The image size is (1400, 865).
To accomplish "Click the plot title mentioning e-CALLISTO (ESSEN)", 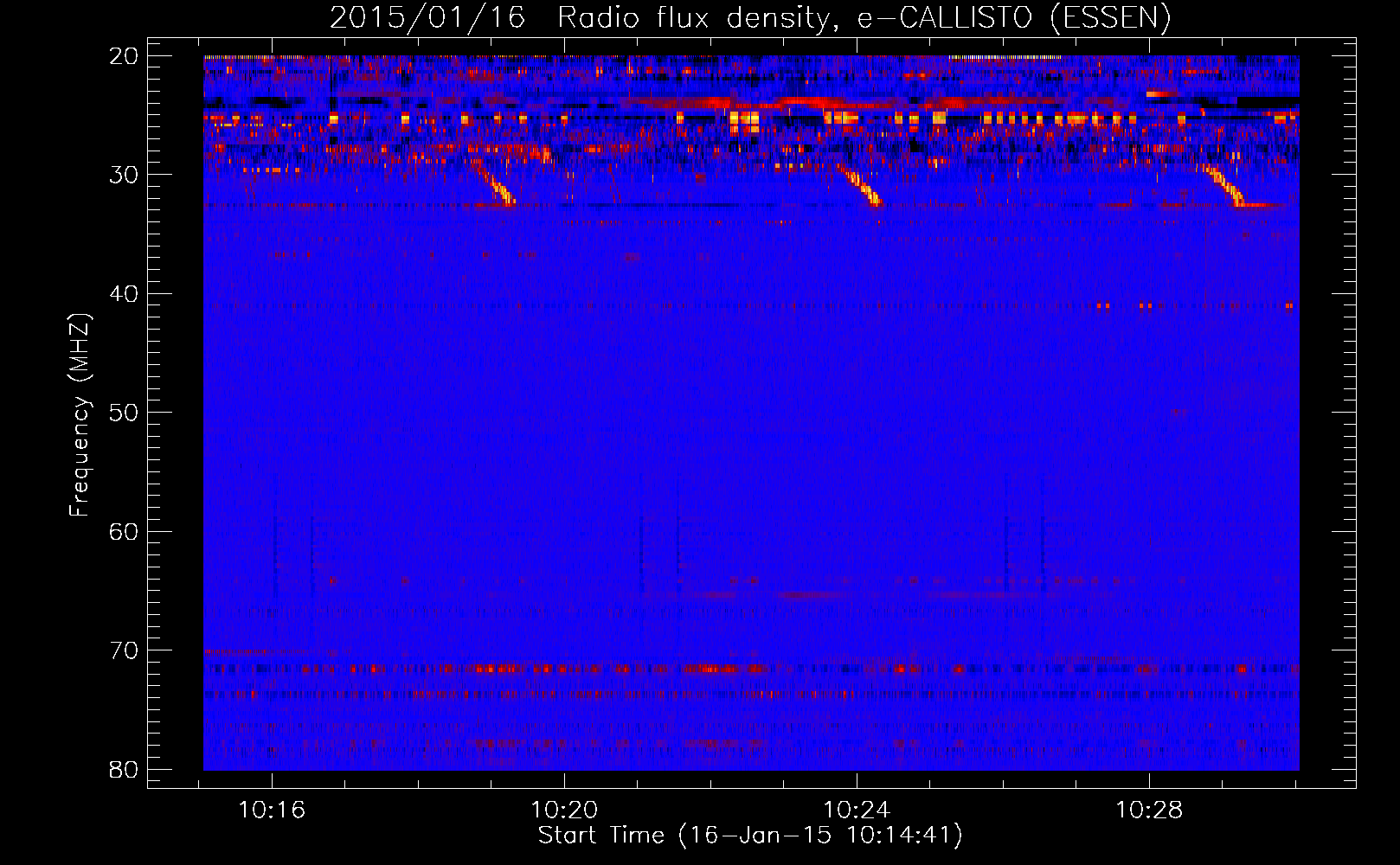I will coord(750,18).
